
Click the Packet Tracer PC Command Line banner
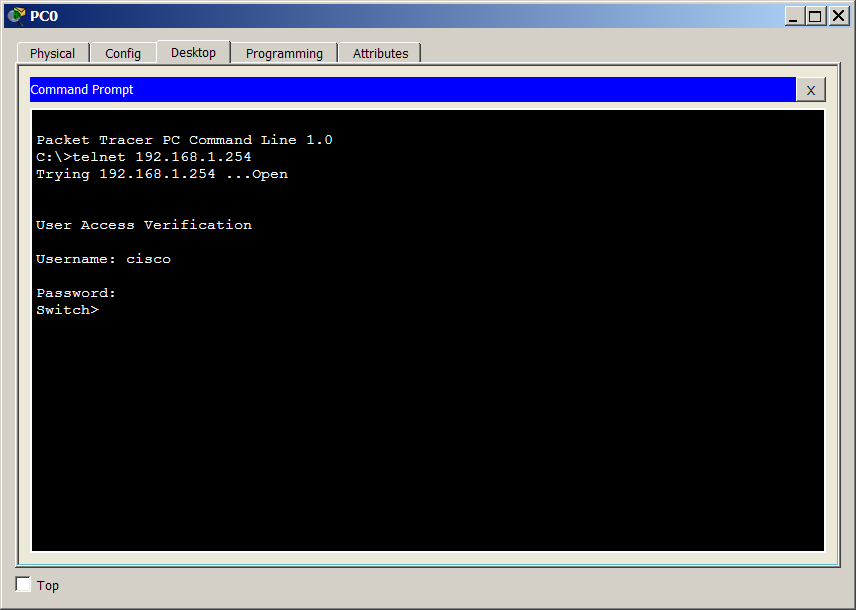point(185,140)
